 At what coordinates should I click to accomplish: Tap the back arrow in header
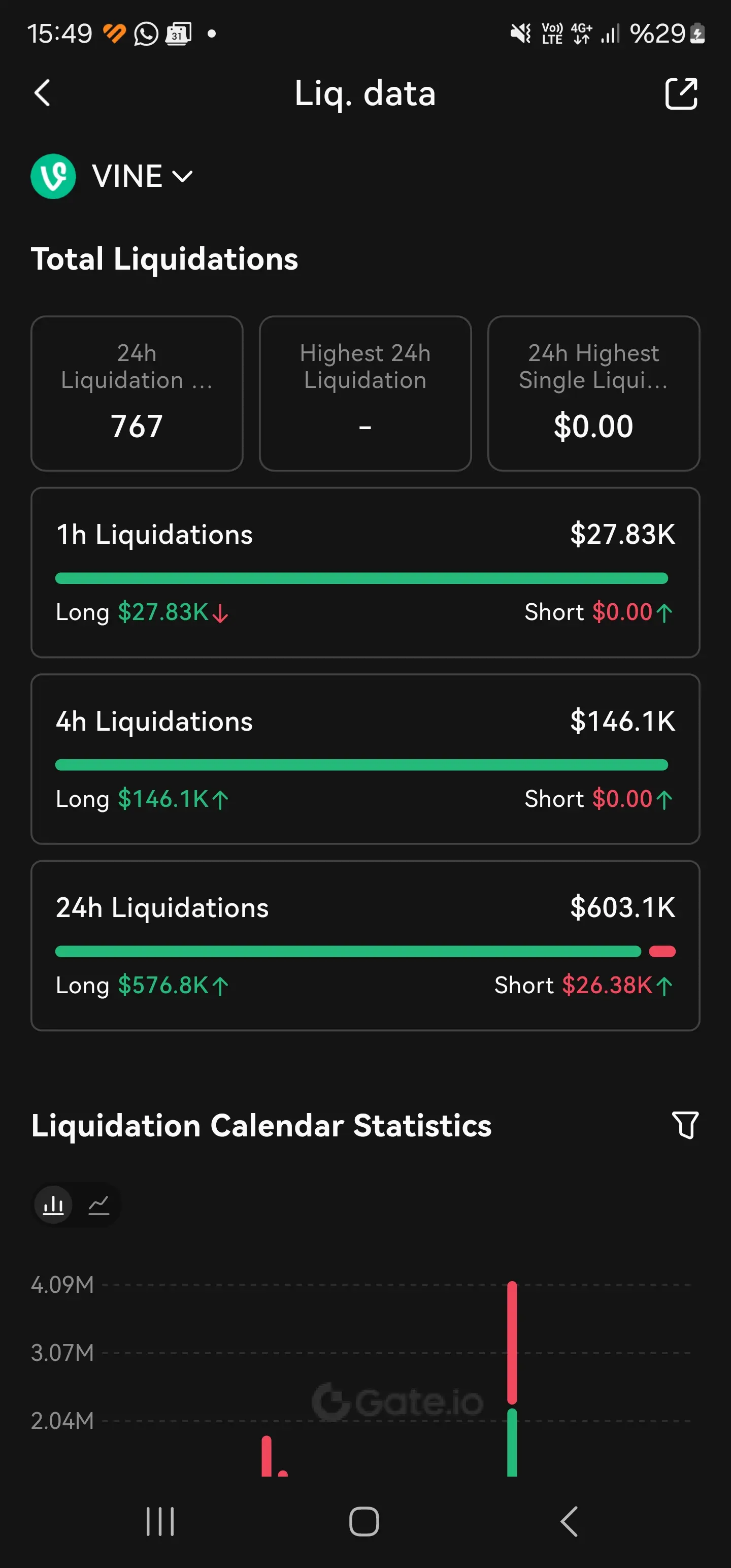42,93
